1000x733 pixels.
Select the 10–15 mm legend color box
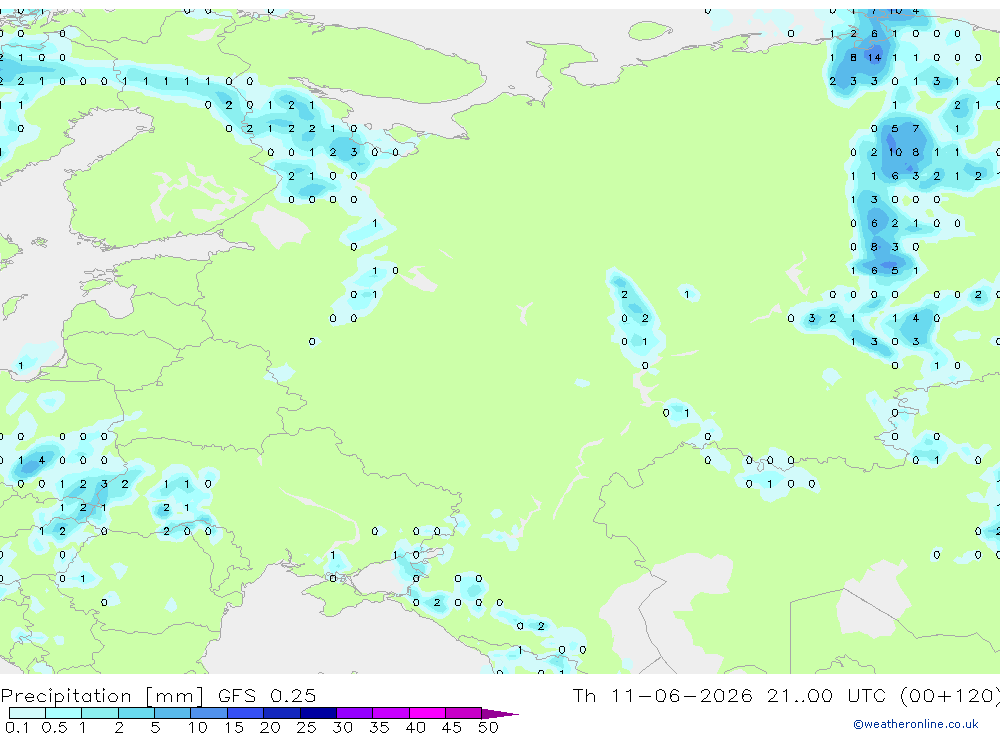click(x=209, y=713)
